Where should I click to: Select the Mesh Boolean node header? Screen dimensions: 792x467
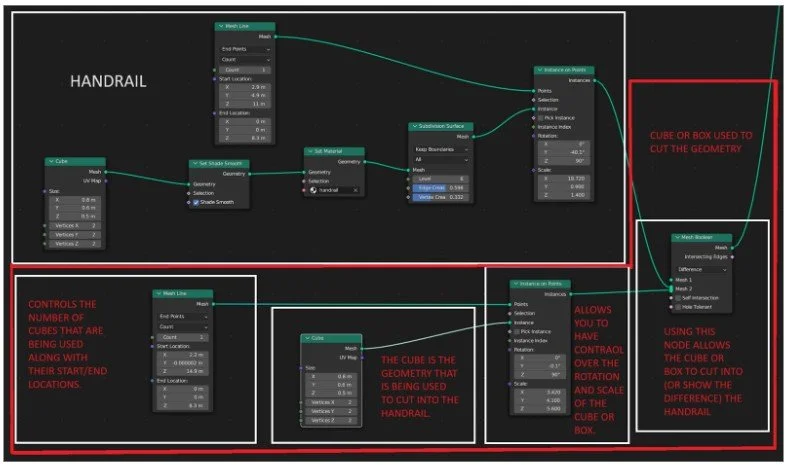click(702, 237)
